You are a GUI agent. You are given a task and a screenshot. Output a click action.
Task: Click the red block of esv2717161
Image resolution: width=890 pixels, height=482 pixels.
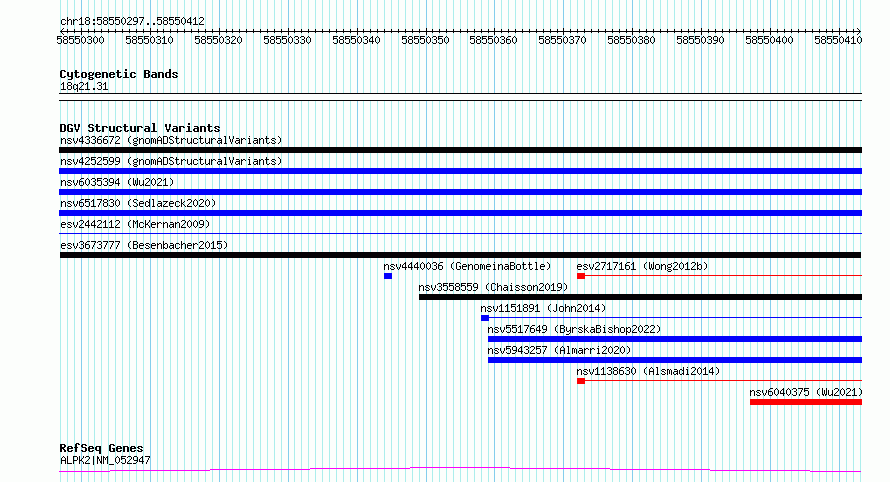coord(581,276)
